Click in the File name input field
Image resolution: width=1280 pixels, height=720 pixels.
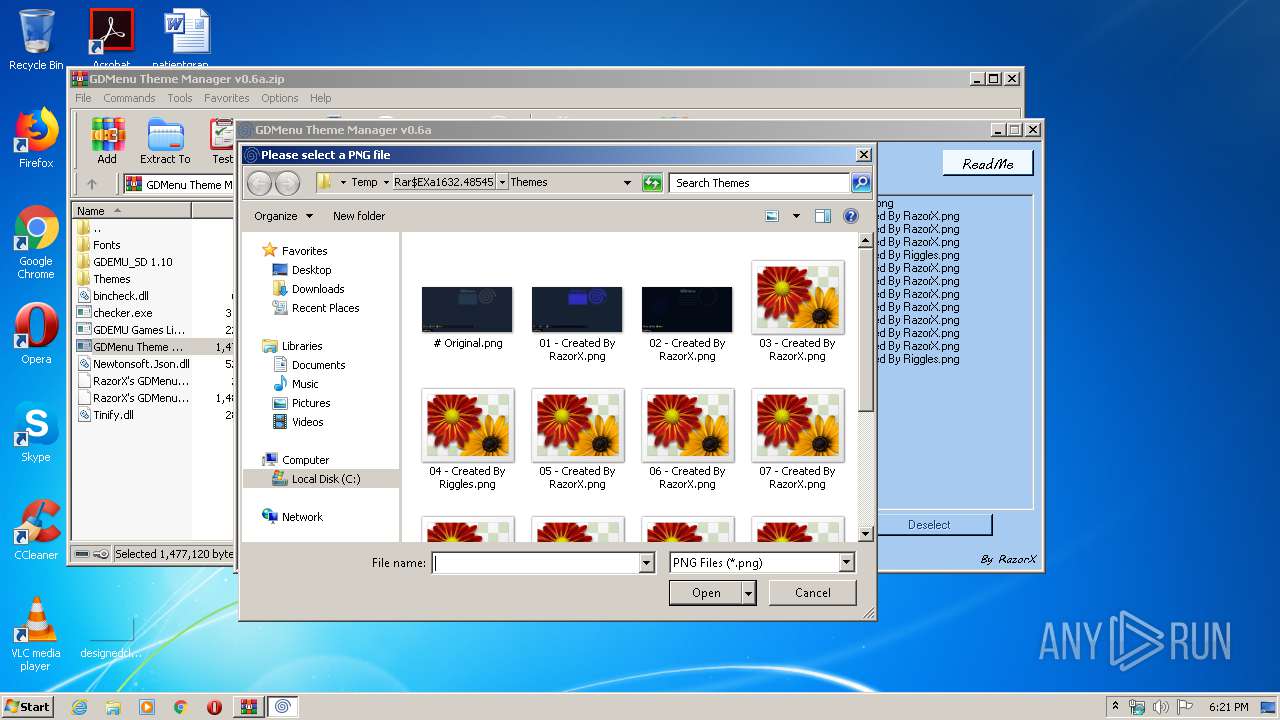pyautogui.click(x=536, y=563)
